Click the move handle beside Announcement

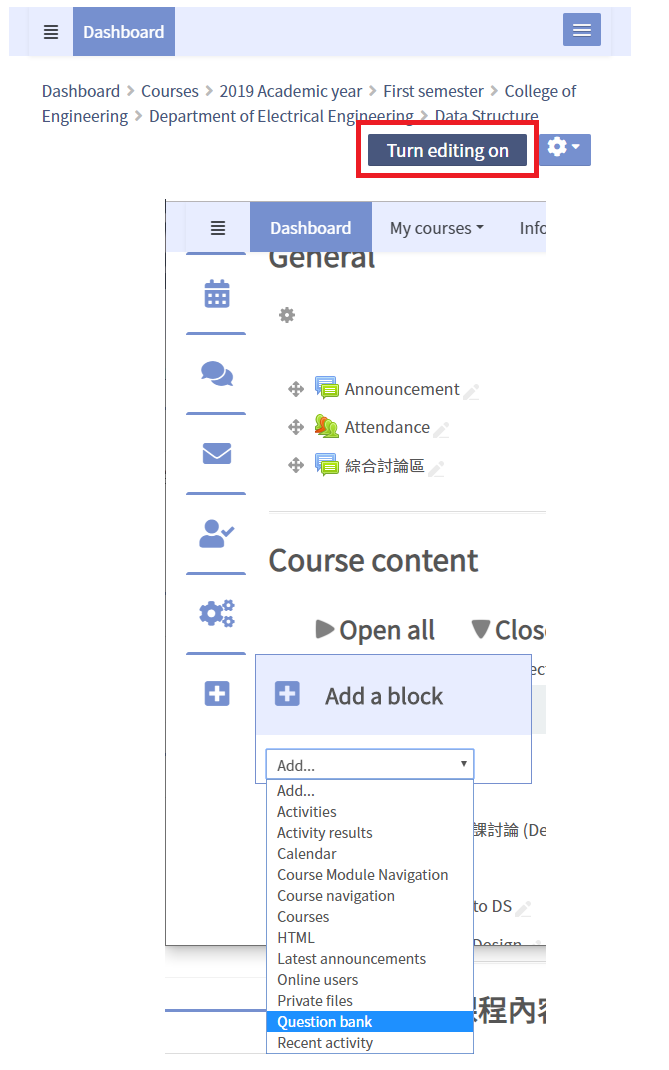coord(296,389)
